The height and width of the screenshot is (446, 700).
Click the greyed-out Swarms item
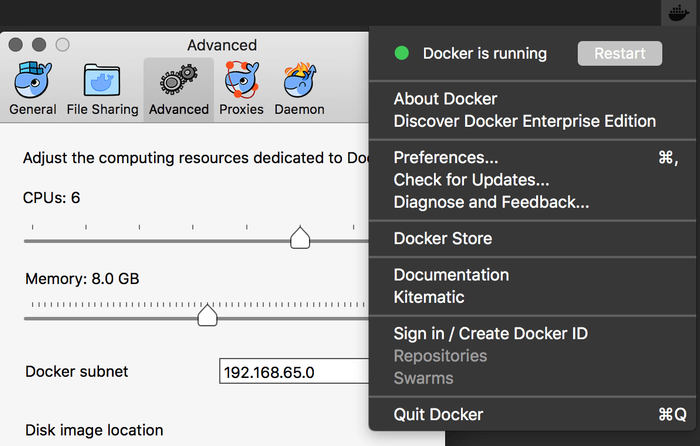[423, 378]
